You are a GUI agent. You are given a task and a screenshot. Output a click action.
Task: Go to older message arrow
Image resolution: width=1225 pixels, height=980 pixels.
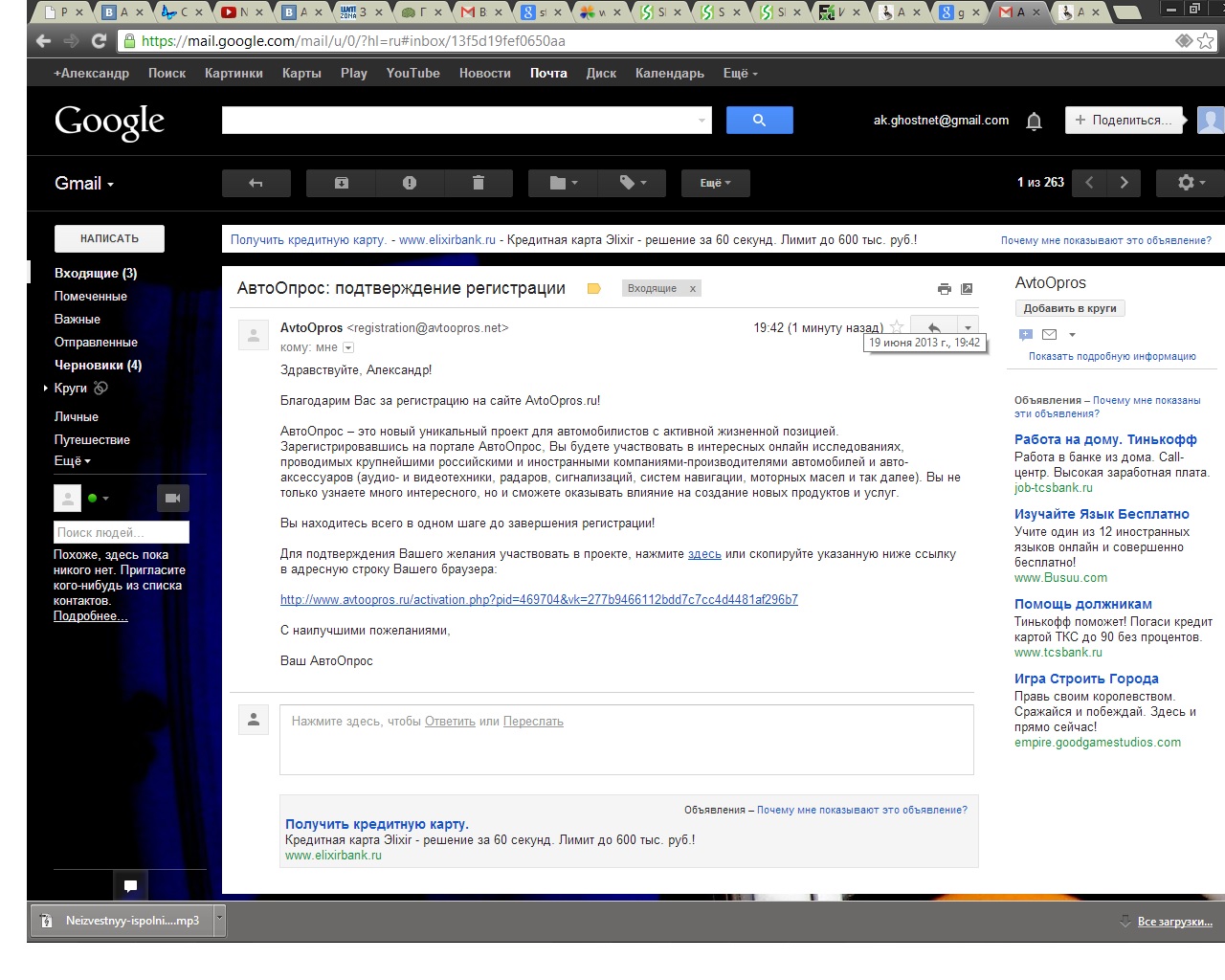tap(1124, 183)
